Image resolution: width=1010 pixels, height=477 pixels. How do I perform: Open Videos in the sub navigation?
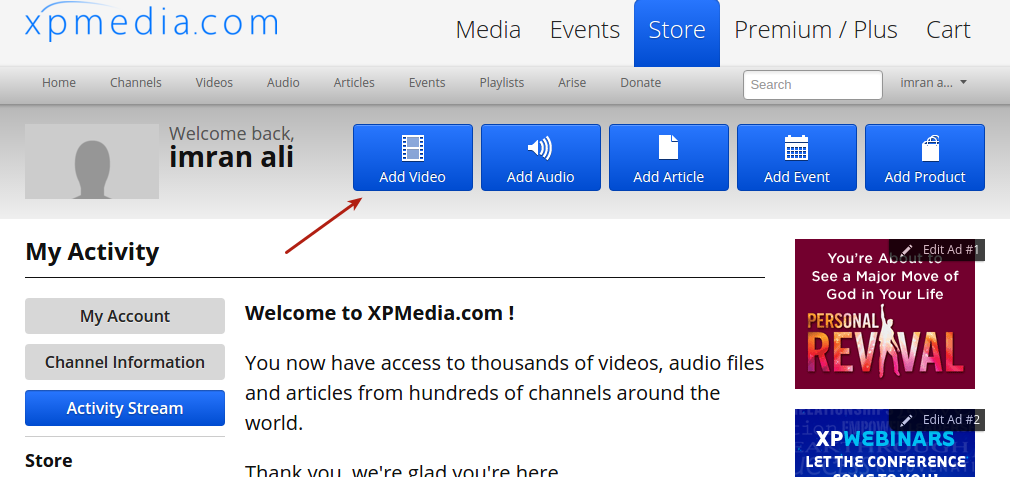coord(214,83)
